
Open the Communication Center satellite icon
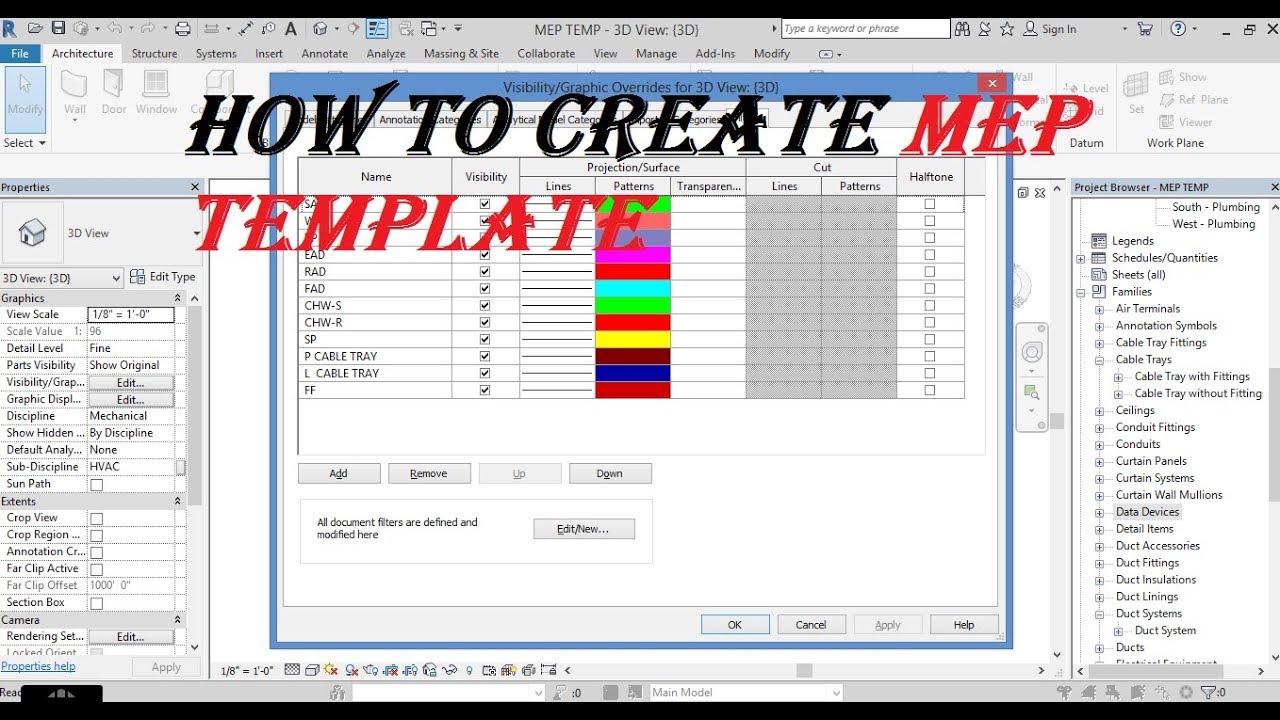tap(985, 29)
